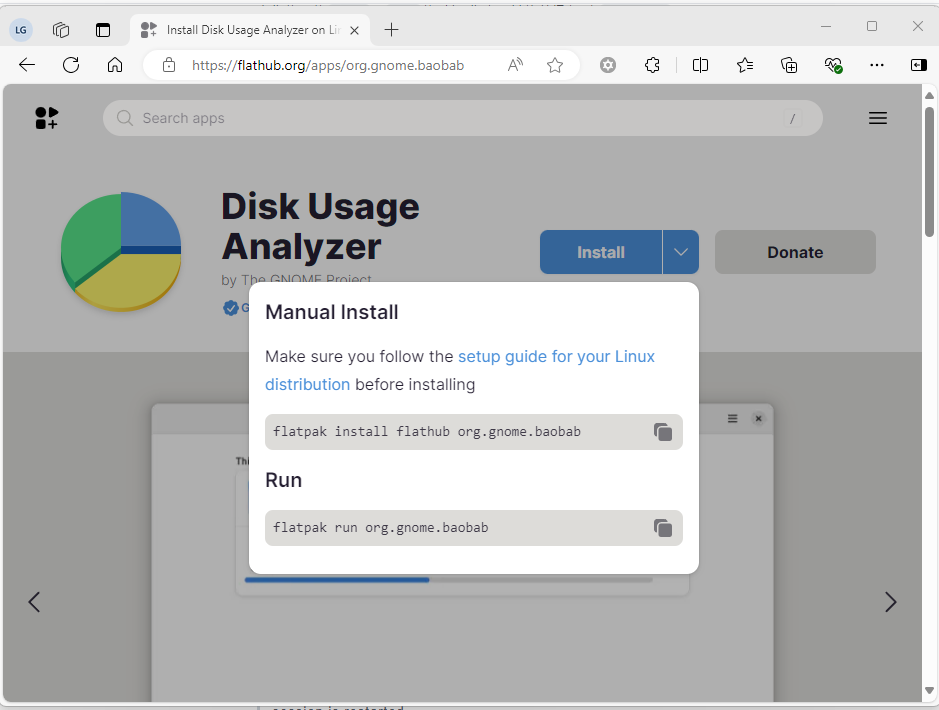Copy the flatpak run command

click(663, 527)
